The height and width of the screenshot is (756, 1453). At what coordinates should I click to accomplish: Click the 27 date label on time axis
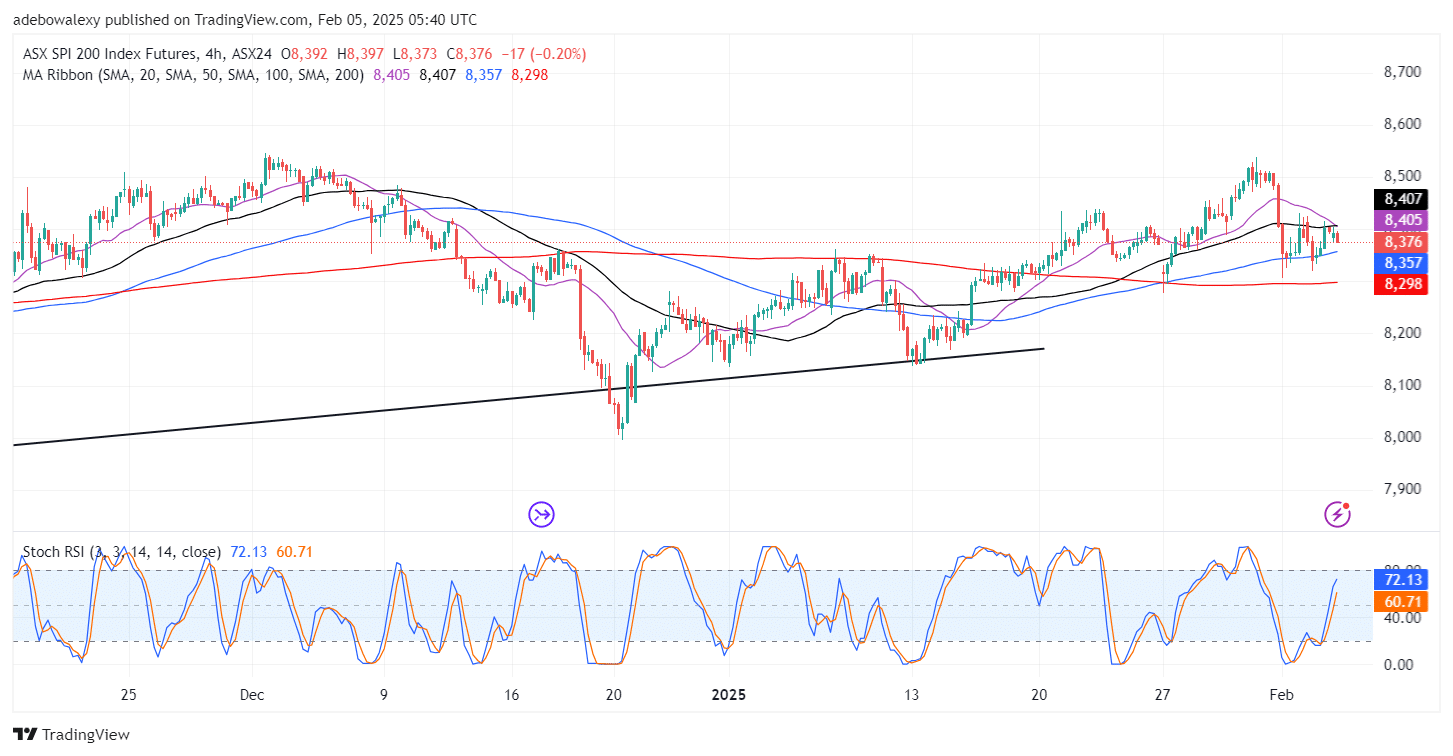coord(1161,695)
